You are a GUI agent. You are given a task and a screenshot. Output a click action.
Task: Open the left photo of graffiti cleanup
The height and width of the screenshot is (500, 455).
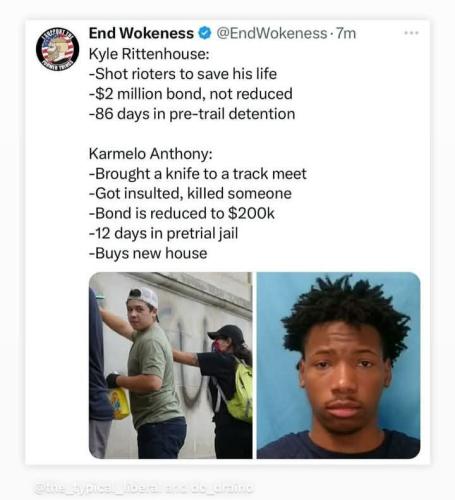(x=171, y=365)
